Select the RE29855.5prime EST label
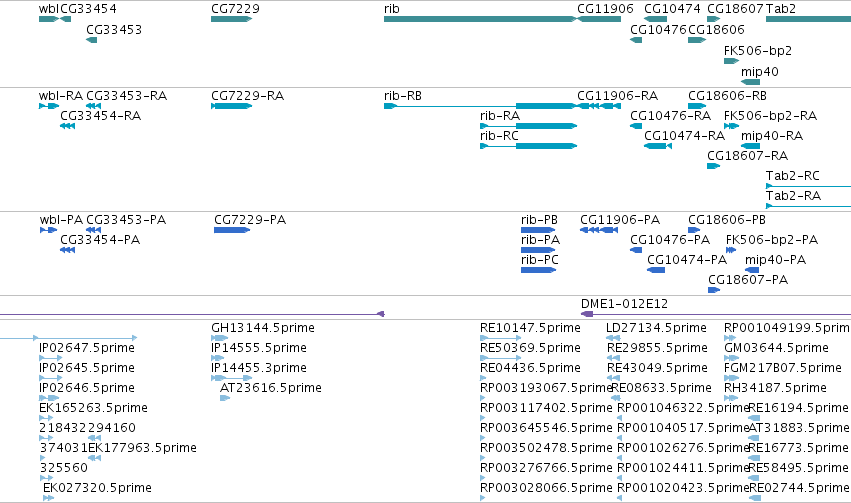The height and width of the screenshot is (503, 851). point(657,348)
